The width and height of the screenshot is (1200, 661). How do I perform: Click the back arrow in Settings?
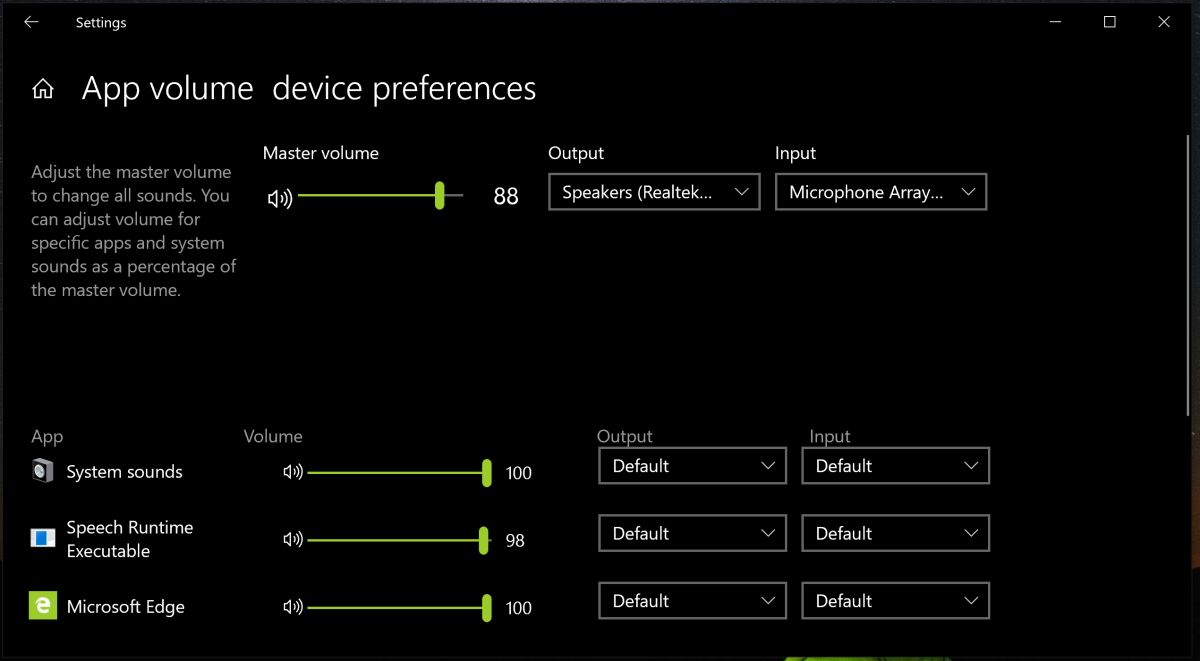click(x=30, y=21)
